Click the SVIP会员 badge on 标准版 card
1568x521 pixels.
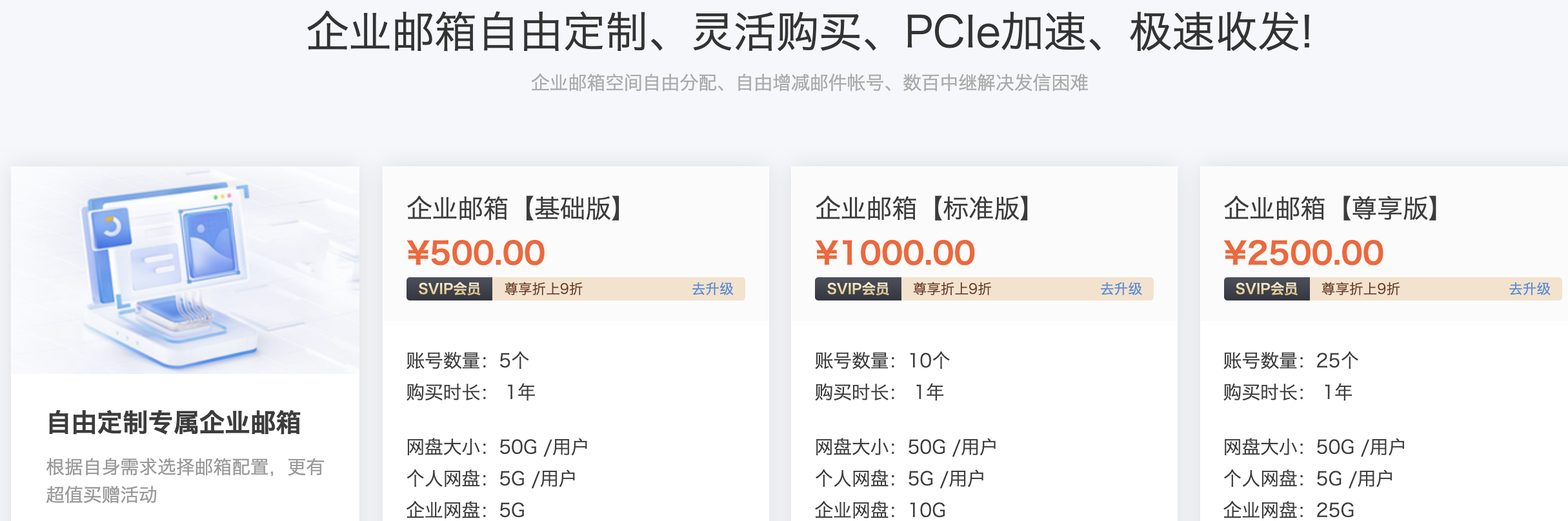click(858, 290)
